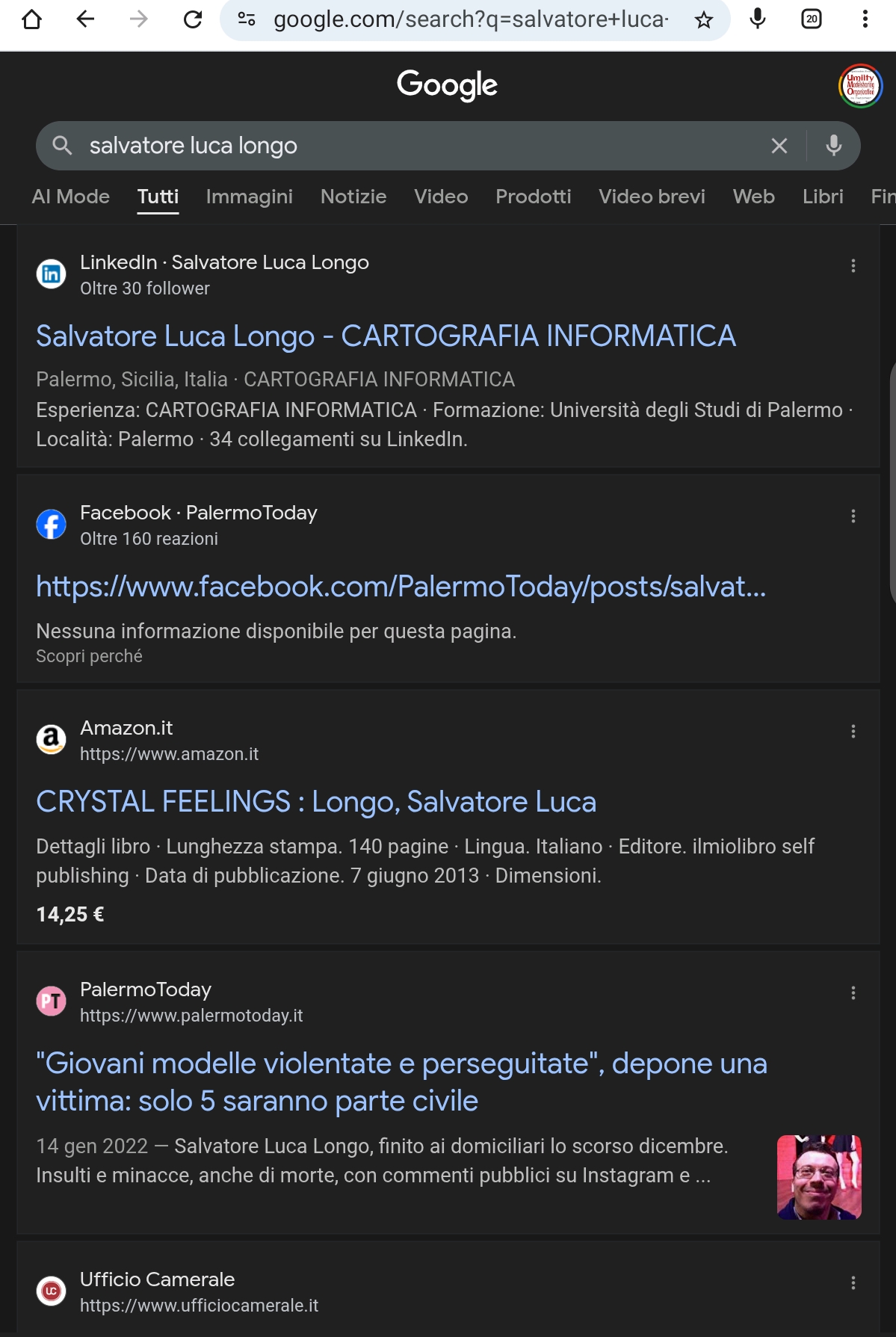Reload the page with the refresh icon

click(193, 19)
